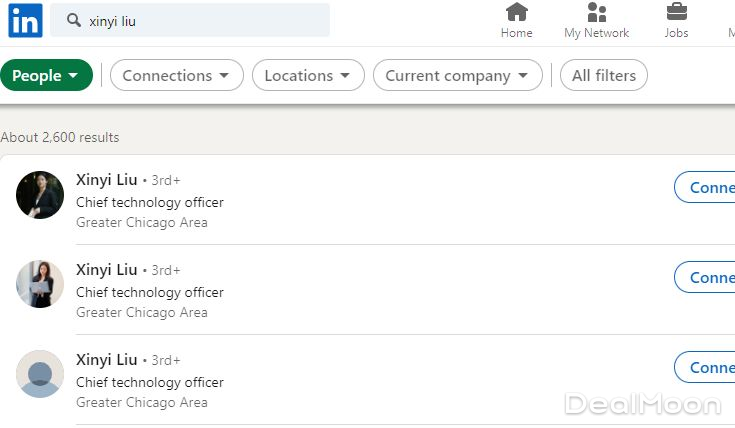The image size is (735, 428).
Task: Click Connect for the third Xinyi Liu
Action: 706,368
